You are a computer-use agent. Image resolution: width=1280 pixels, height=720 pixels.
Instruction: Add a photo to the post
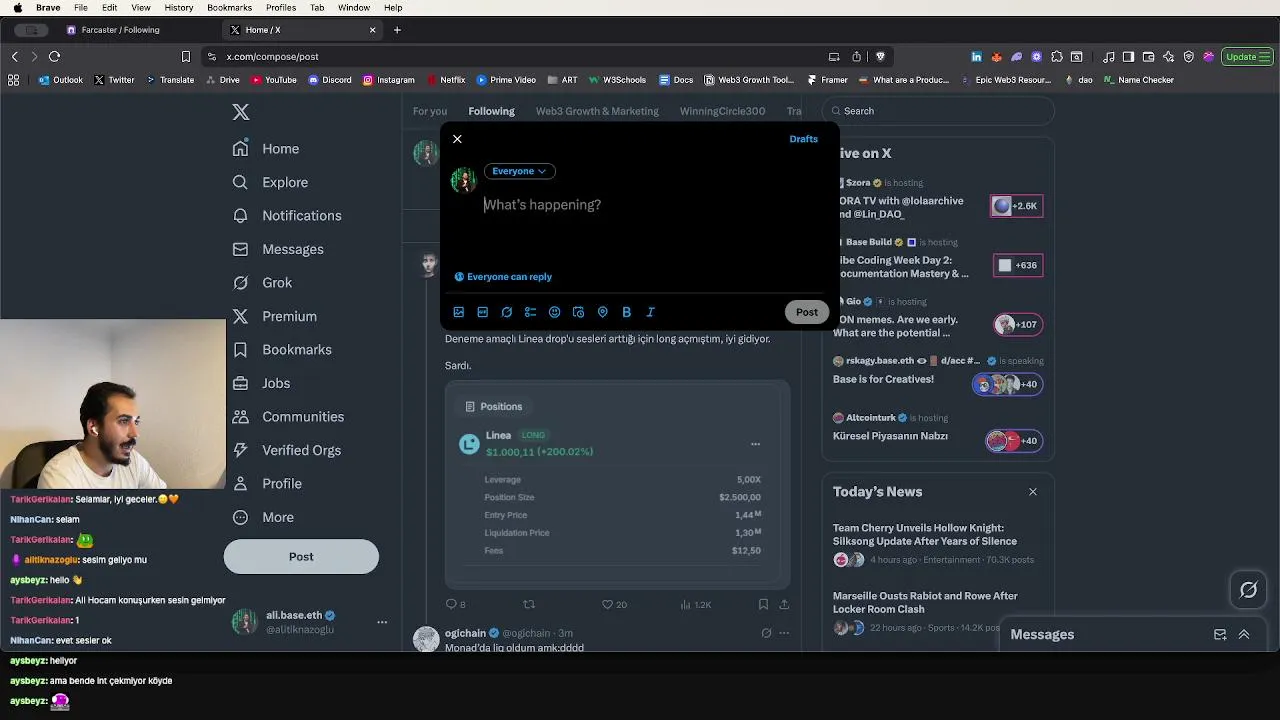459,312
